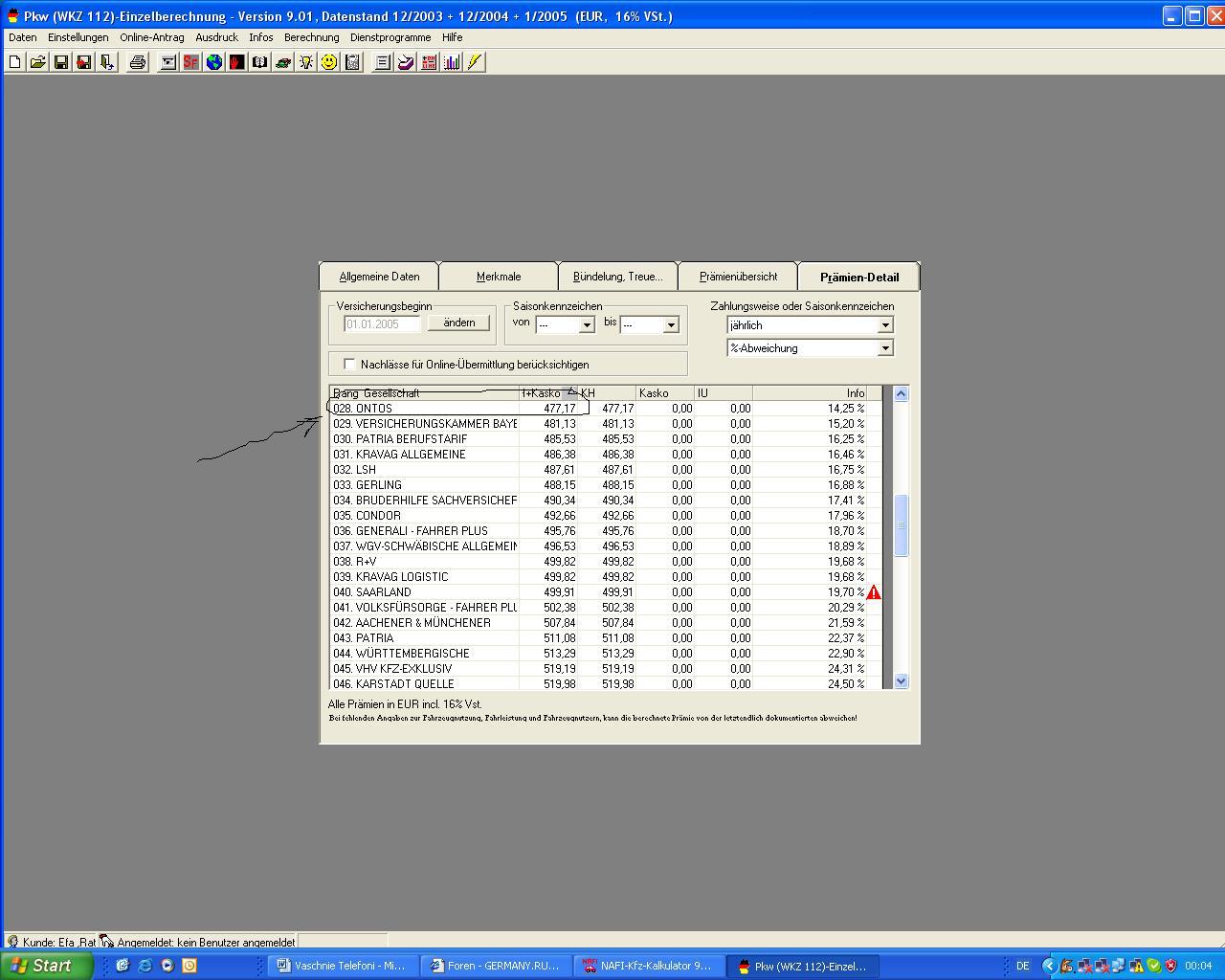This screenshot has height=980, width=1225.
Task: Click the pocket calculator toolbar icon
Action: tap(352, 62)
